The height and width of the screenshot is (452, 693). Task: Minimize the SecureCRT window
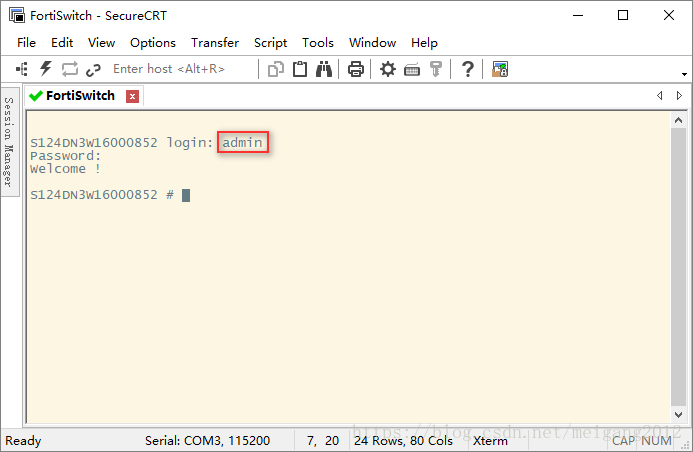(x=578, y=15)
